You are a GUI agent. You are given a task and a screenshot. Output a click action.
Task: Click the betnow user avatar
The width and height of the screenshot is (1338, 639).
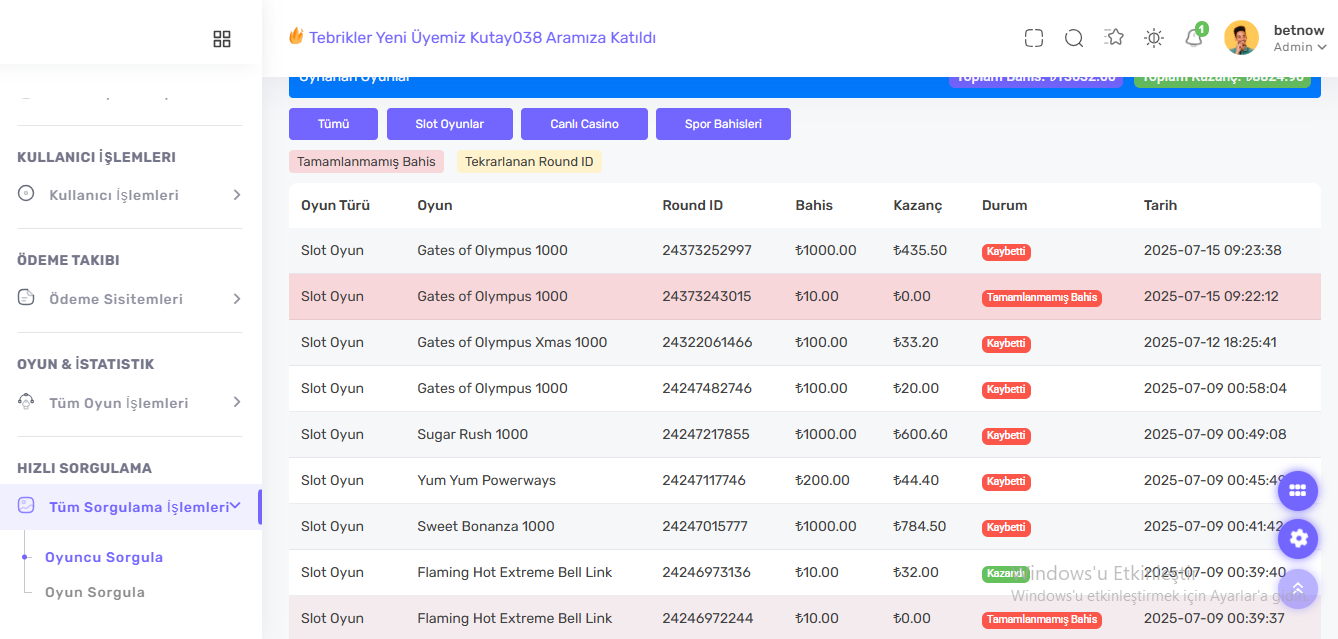click(x=1241, y=38)
